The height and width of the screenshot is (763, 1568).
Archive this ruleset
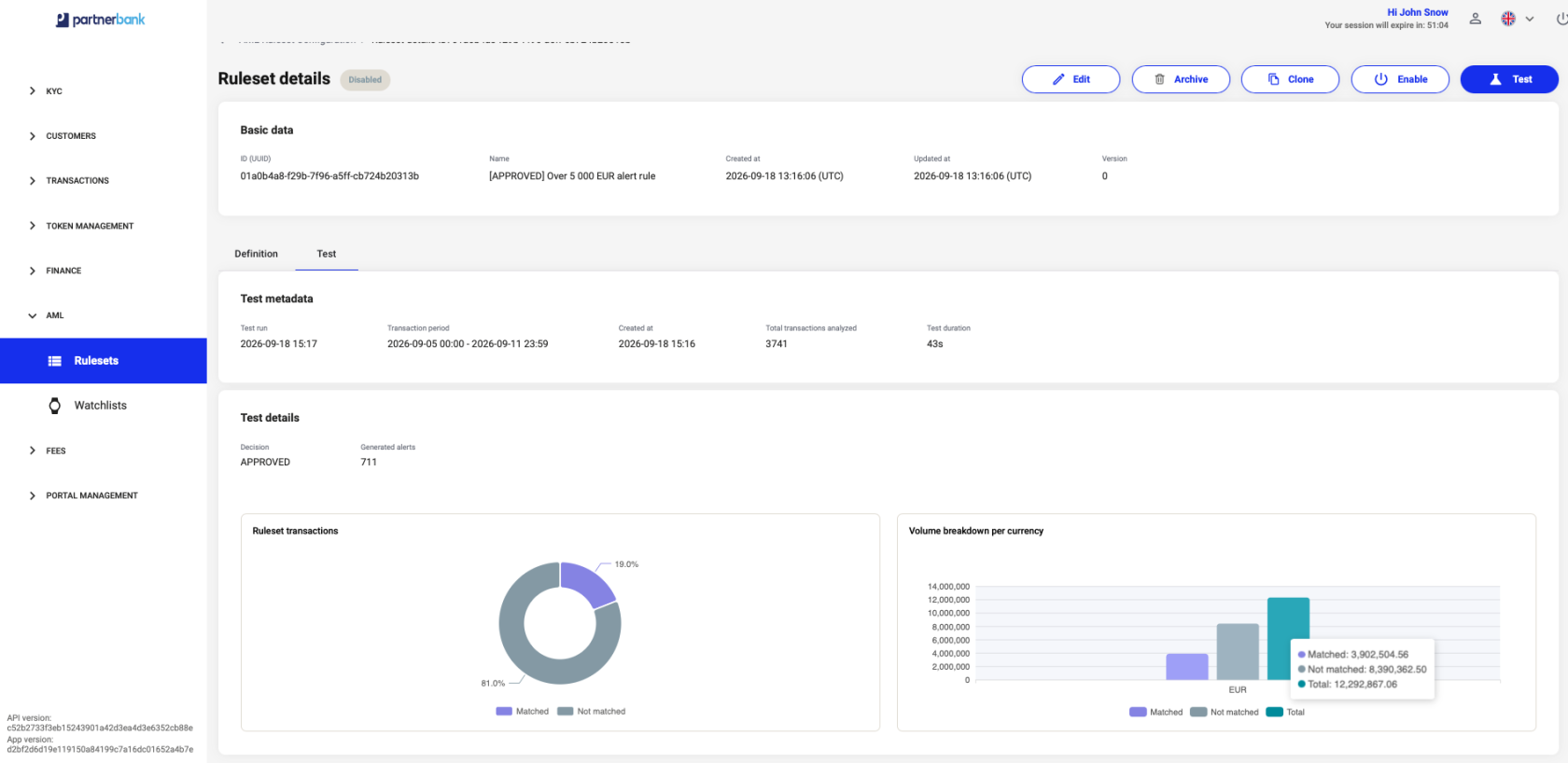coord(1181,79)
